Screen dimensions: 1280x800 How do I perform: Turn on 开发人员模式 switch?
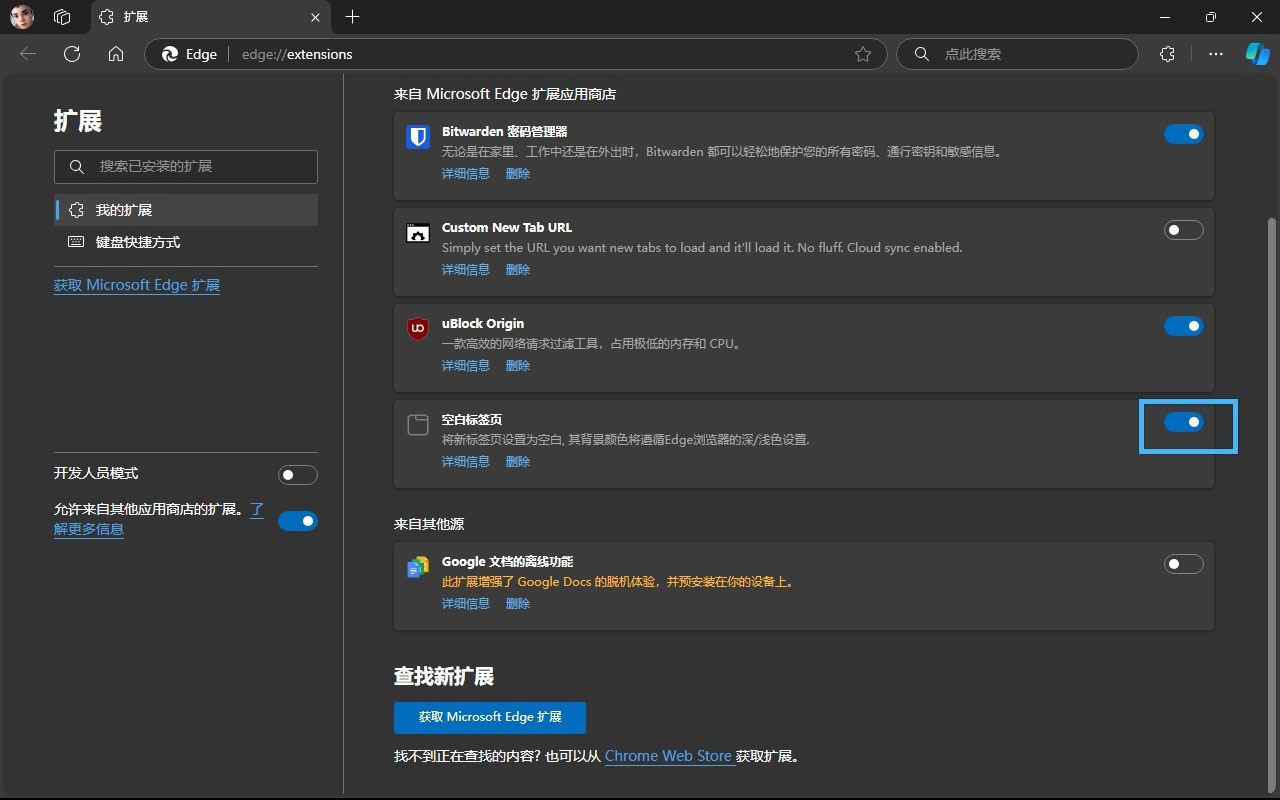pos(298,475)
